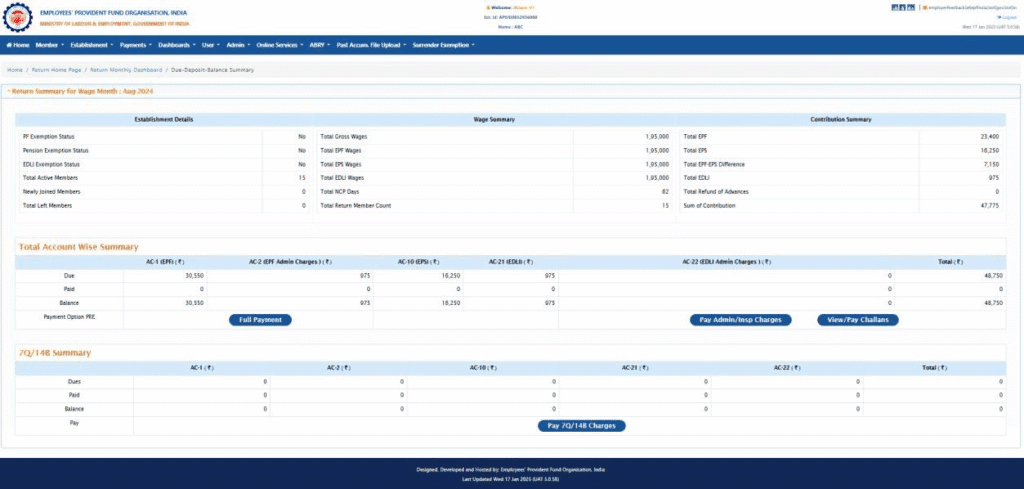The image size is (1024, 489).
Task: Click the View/Pay Challans button
Action: (858, 320)
